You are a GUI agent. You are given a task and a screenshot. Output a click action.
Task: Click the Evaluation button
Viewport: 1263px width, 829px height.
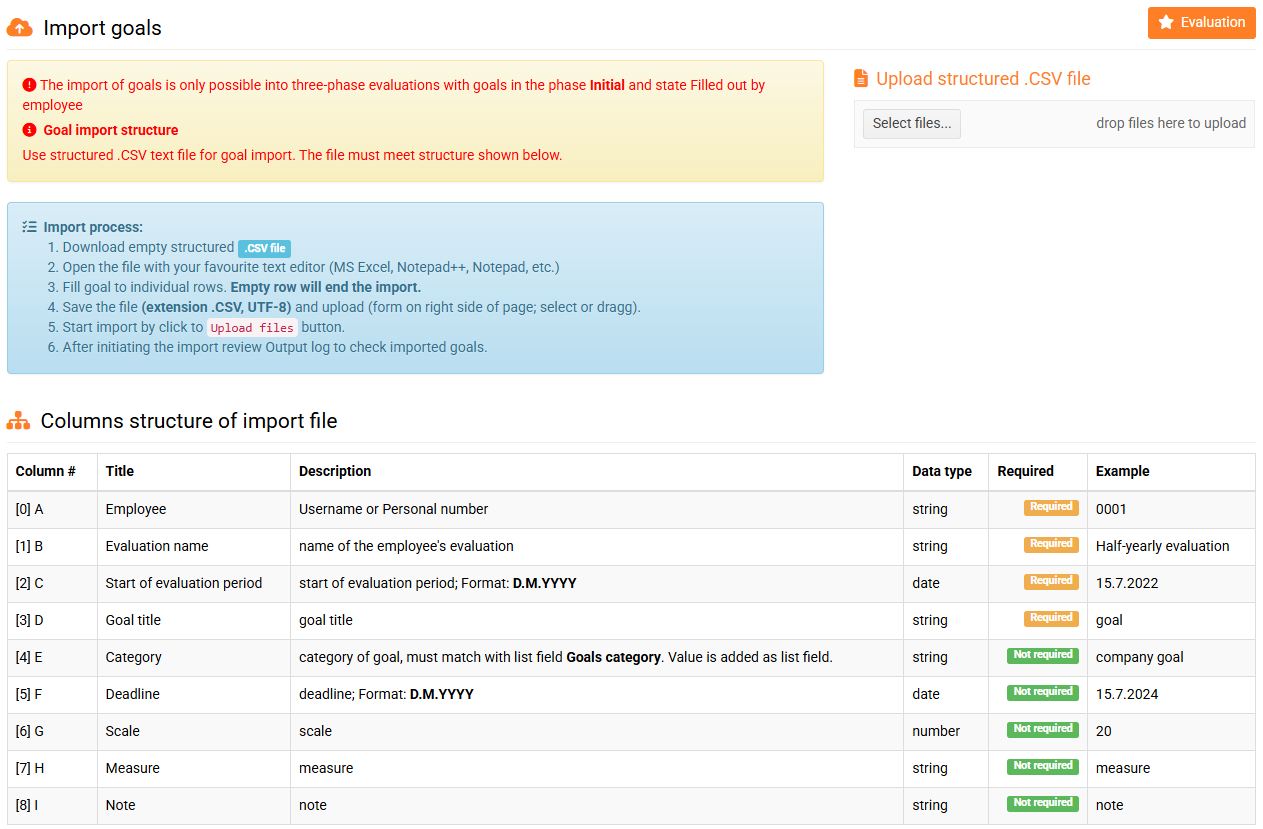coord(1201,23)
